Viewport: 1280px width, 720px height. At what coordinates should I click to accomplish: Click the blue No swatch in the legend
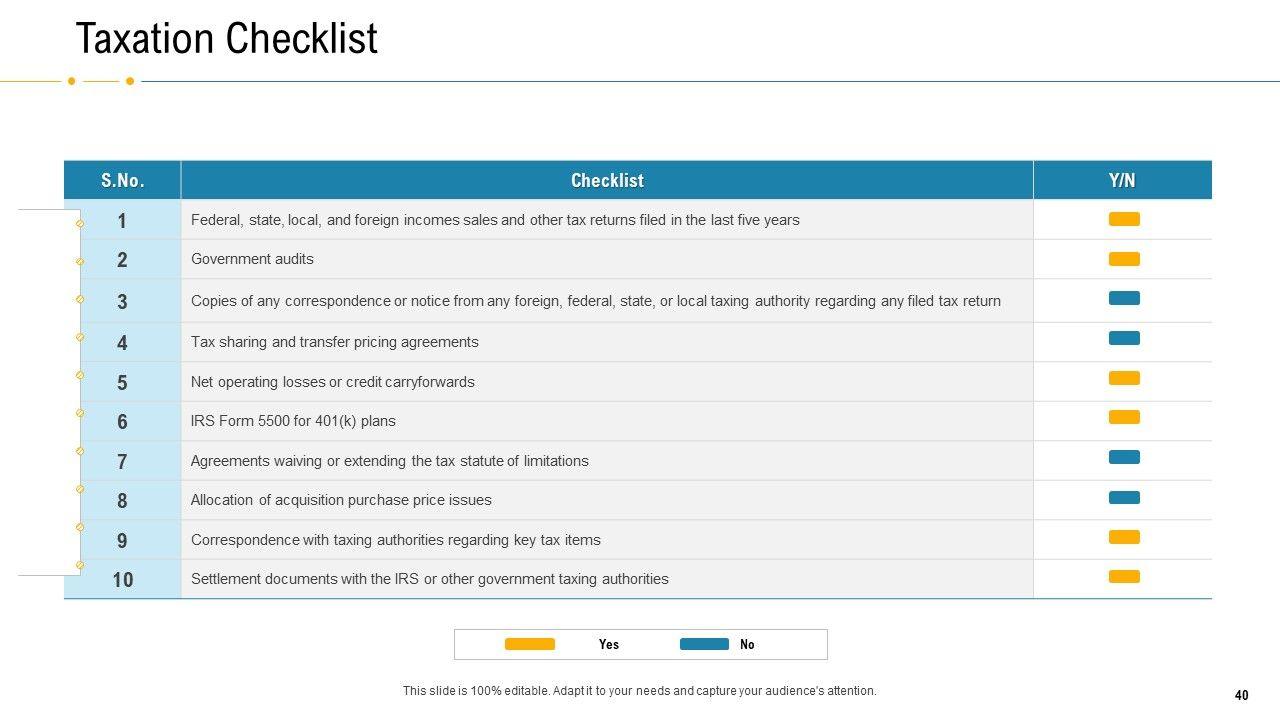[x=704, y=644]
